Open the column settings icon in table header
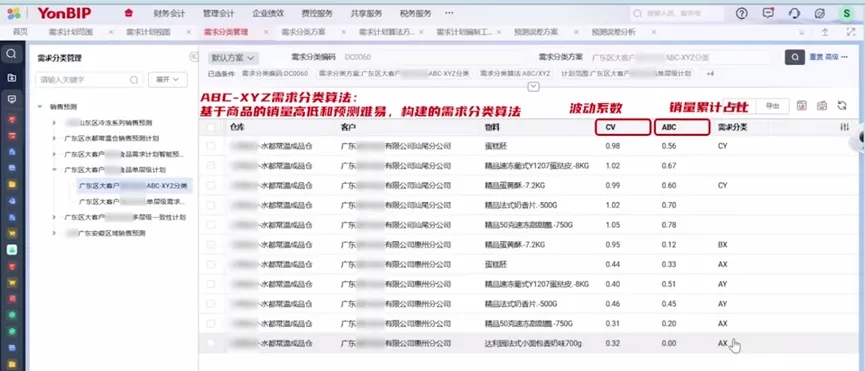865x371 pixels. click(844, 127)
